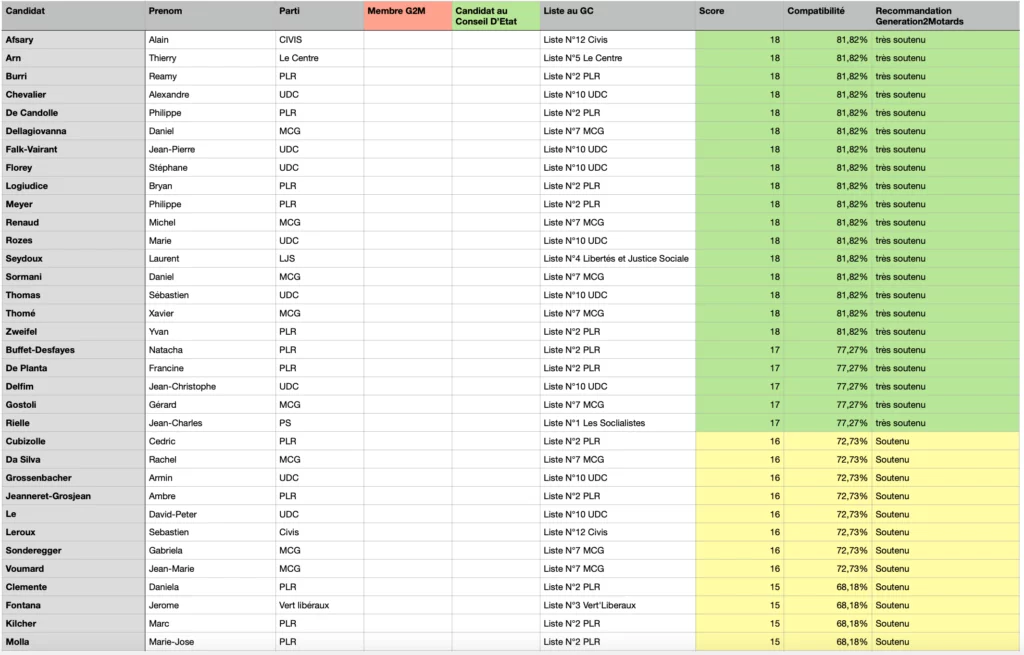This screenshot has height=655, width=1024.
Task: Select the Jeanneret-Grosjean candidate cell
Action: [x=72, y=496]
